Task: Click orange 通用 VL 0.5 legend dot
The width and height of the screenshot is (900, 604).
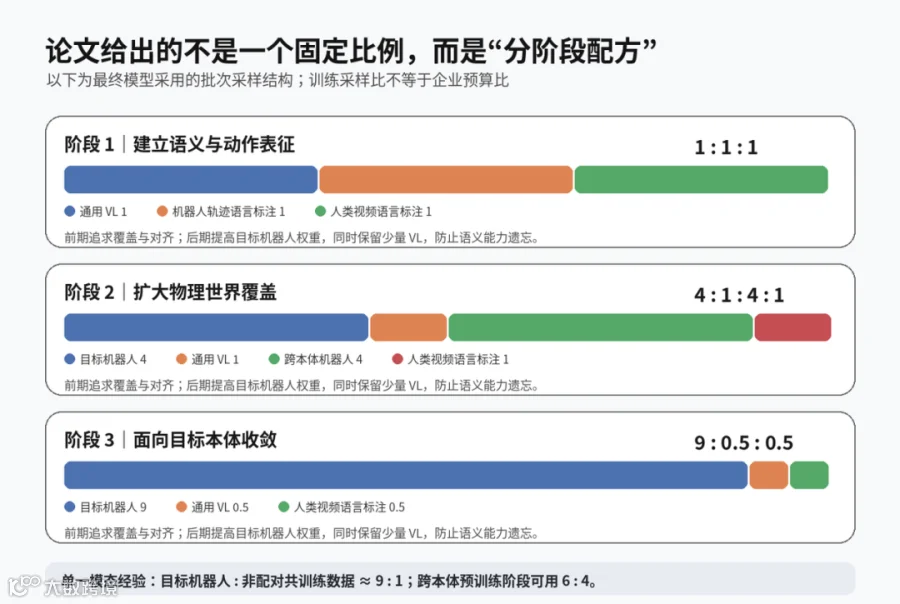Action: pos(181,506)
